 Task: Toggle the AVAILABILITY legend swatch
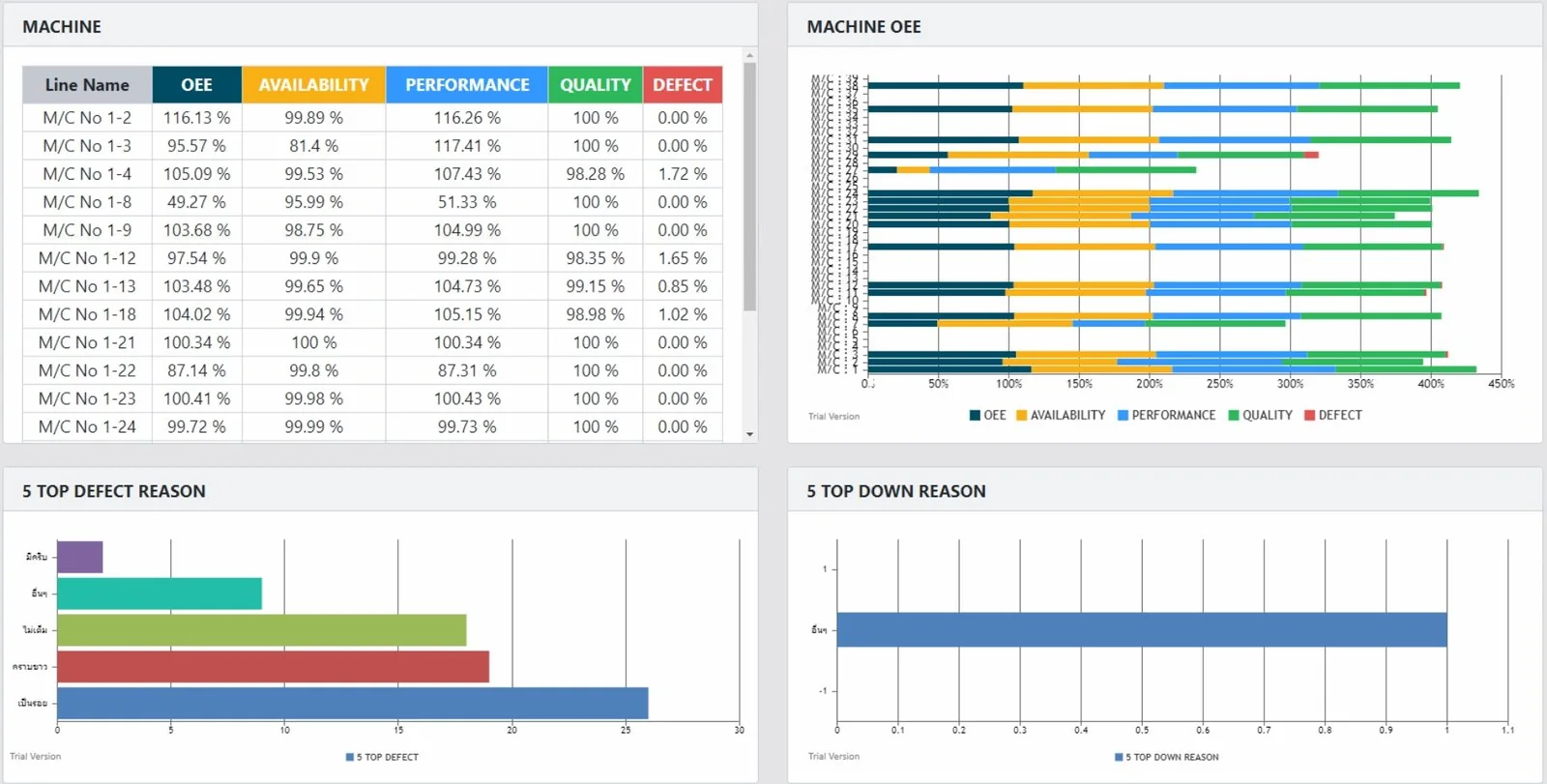point(1021,416)
